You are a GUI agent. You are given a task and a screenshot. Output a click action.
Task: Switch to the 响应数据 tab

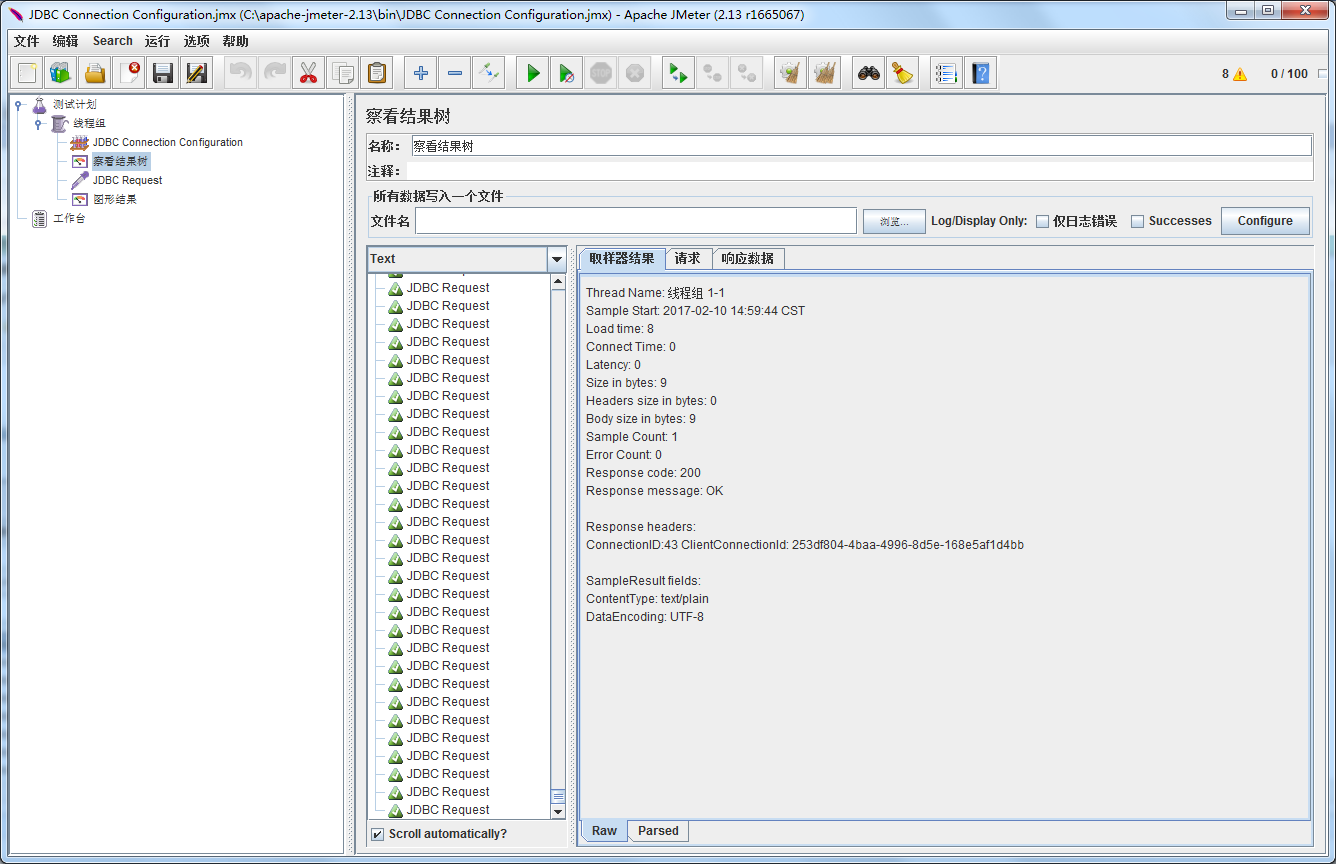pos(748,259)
